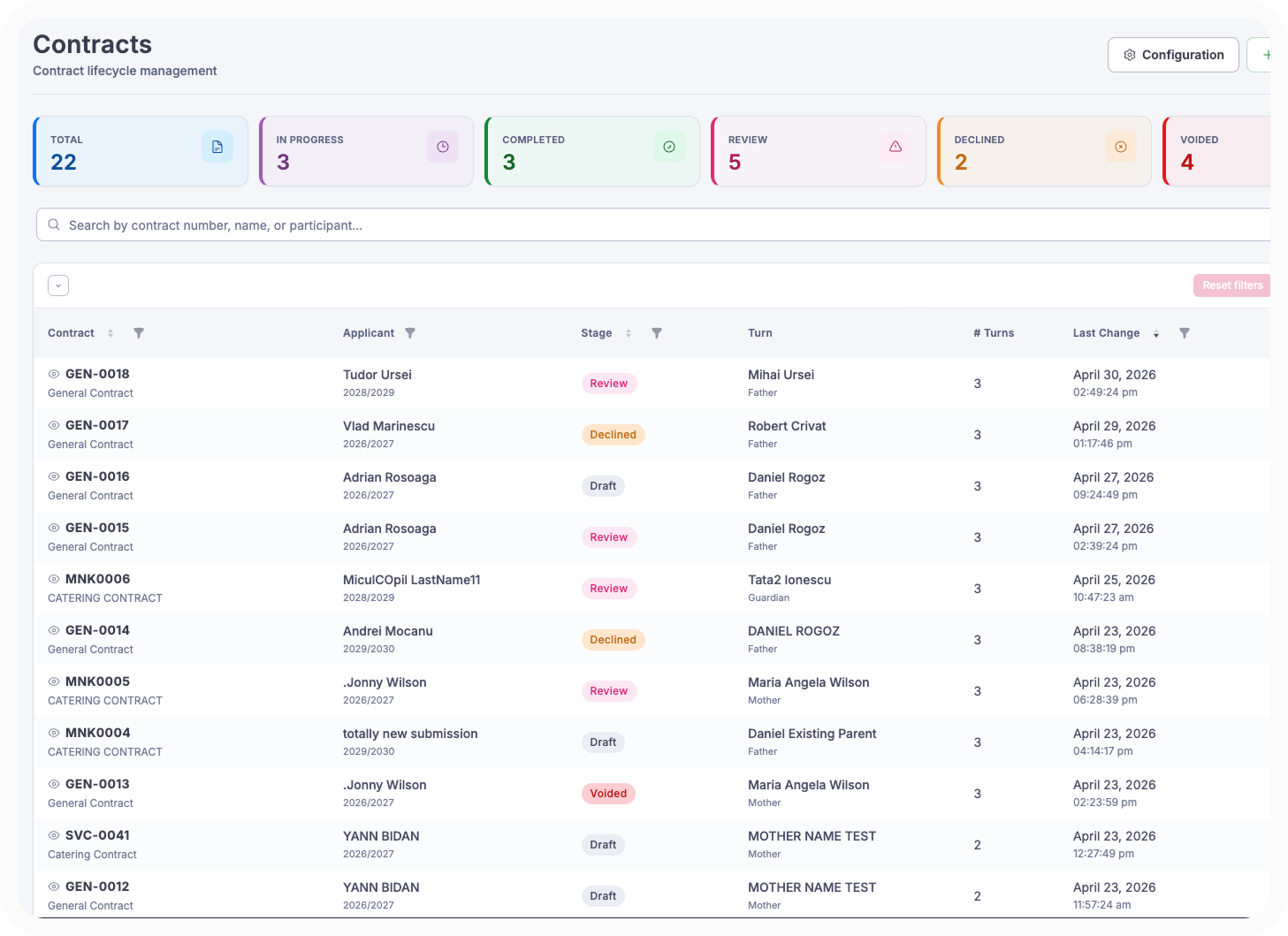
Task: Reset all table filters
Action: [1231, 285]
